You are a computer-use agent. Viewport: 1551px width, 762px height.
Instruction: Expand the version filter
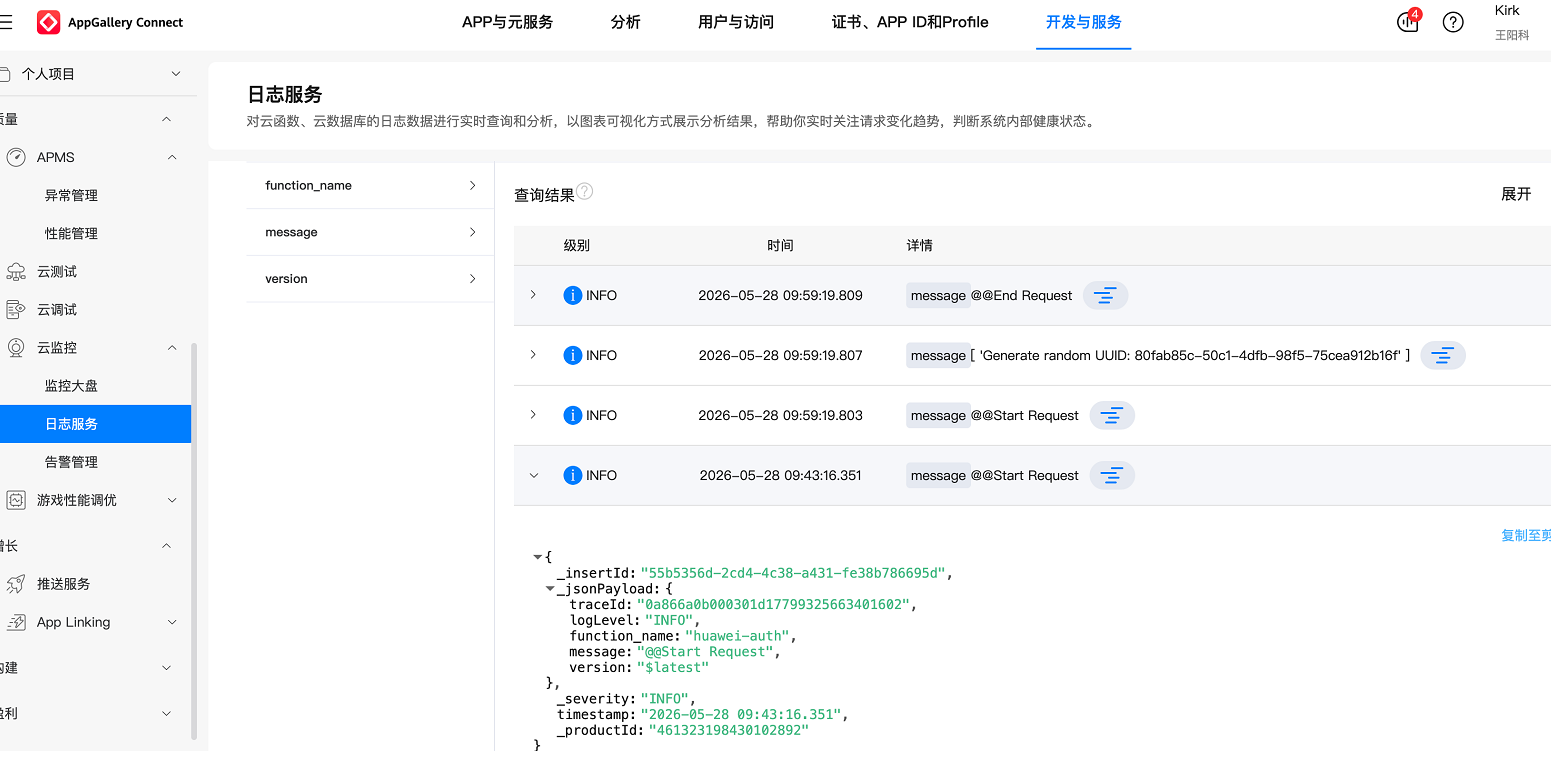(472, 278)
